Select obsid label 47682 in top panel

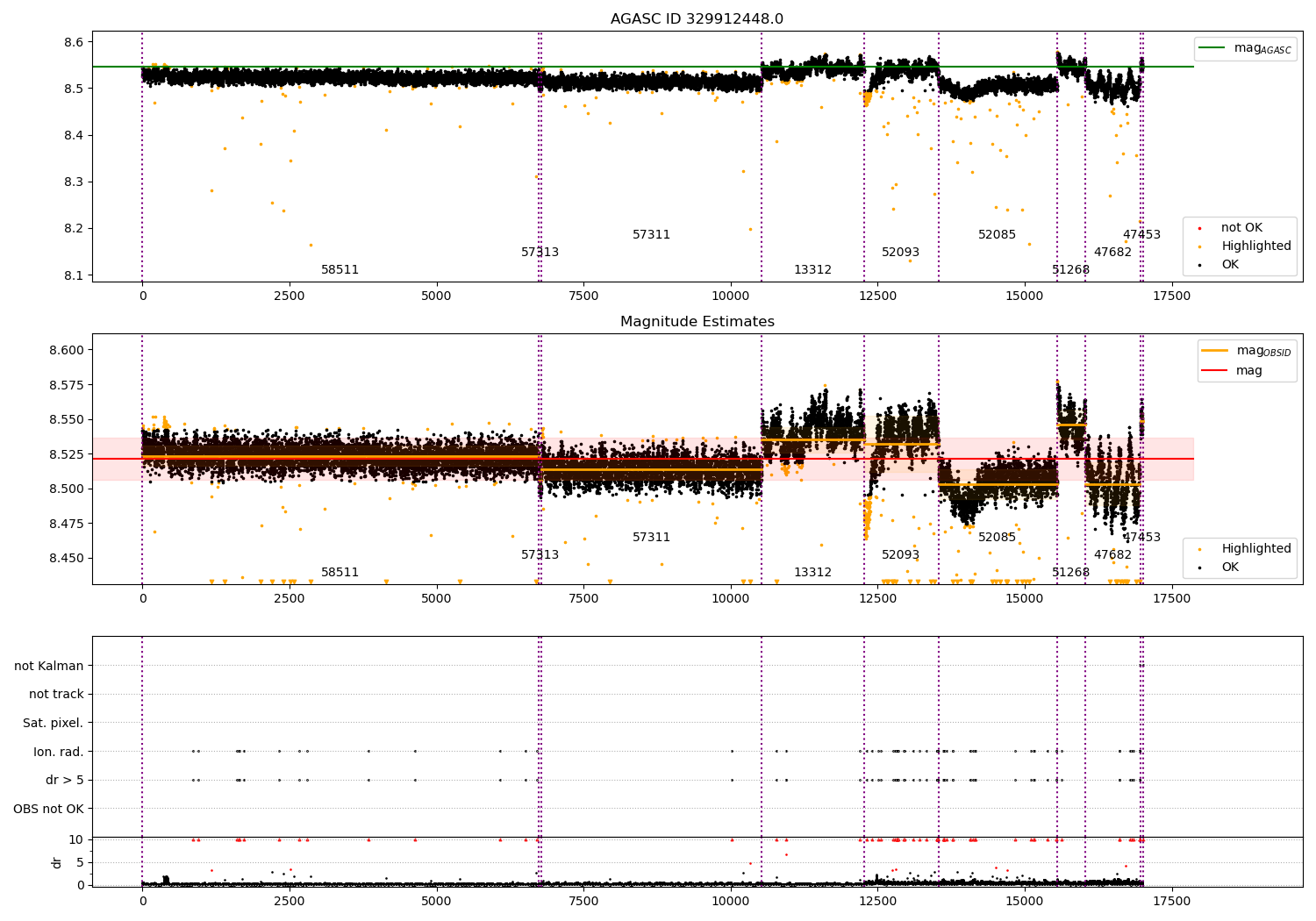[1112, 252]
